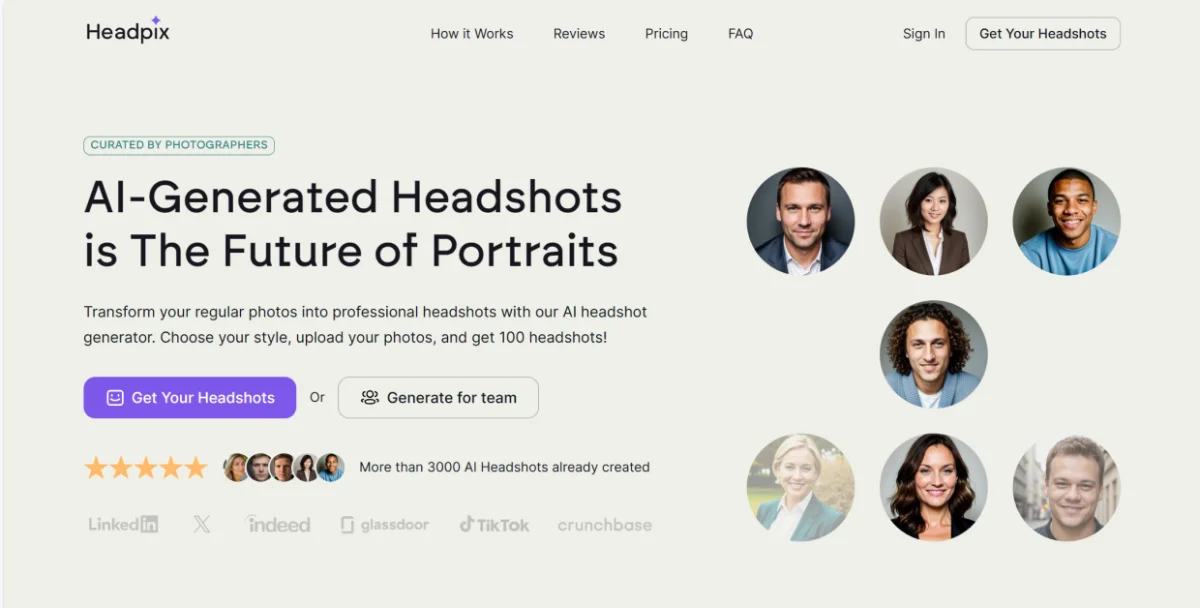Click the Headpix logo
Screen dimensions: 1200x608
[x=127, y=31]
